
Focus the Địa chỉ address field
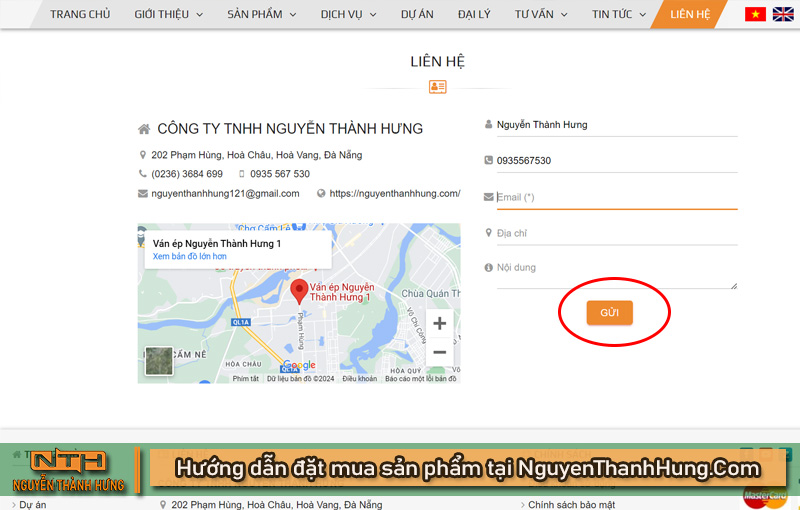(617, 233)
